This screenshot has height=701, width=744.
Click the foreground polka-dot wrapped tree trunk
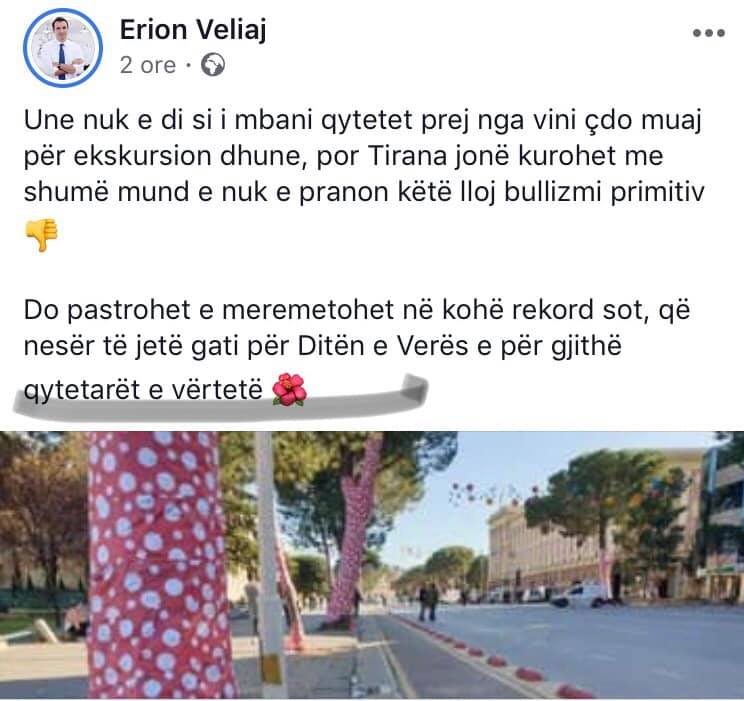point(158,565)
